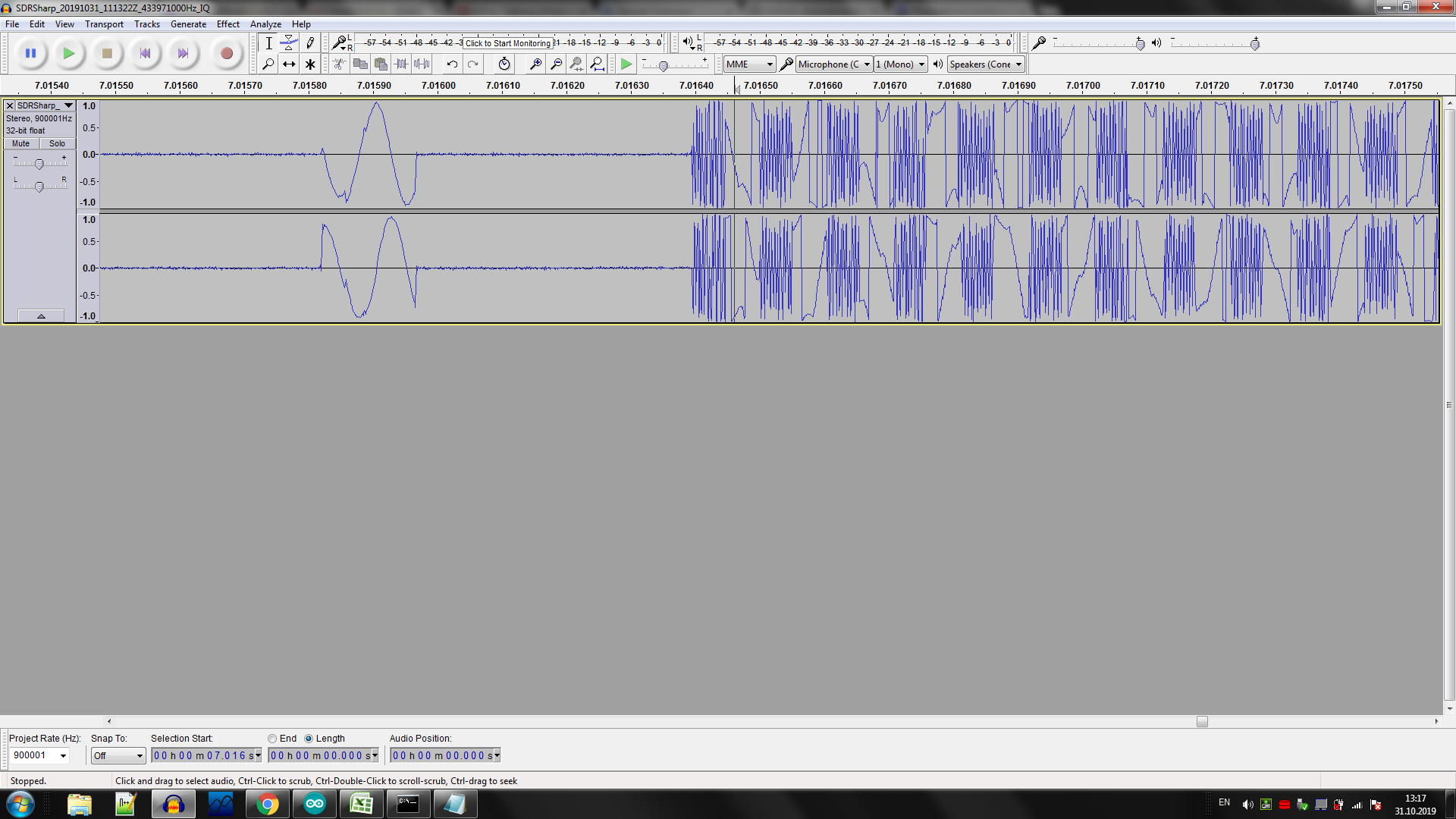Viewport: 1456px width, 819px height.
Task: Open the Tracks menu
Action: coord(147,24)
